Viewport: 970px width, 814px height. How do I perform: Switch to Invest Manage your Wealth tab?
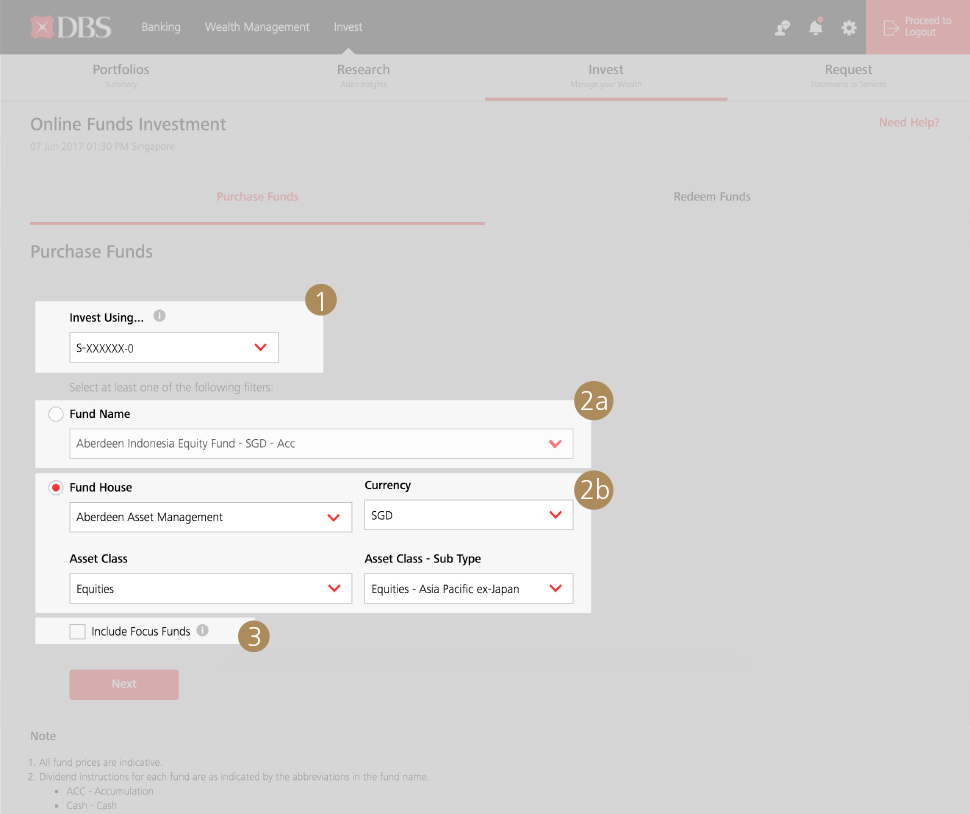[x=606, y=76]
